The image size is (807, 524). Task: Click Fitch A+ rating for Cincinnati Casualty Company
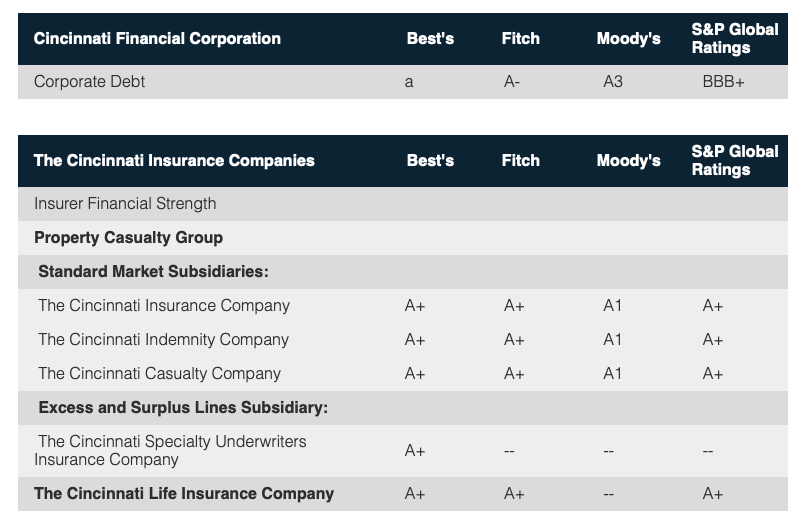point(514,374)
